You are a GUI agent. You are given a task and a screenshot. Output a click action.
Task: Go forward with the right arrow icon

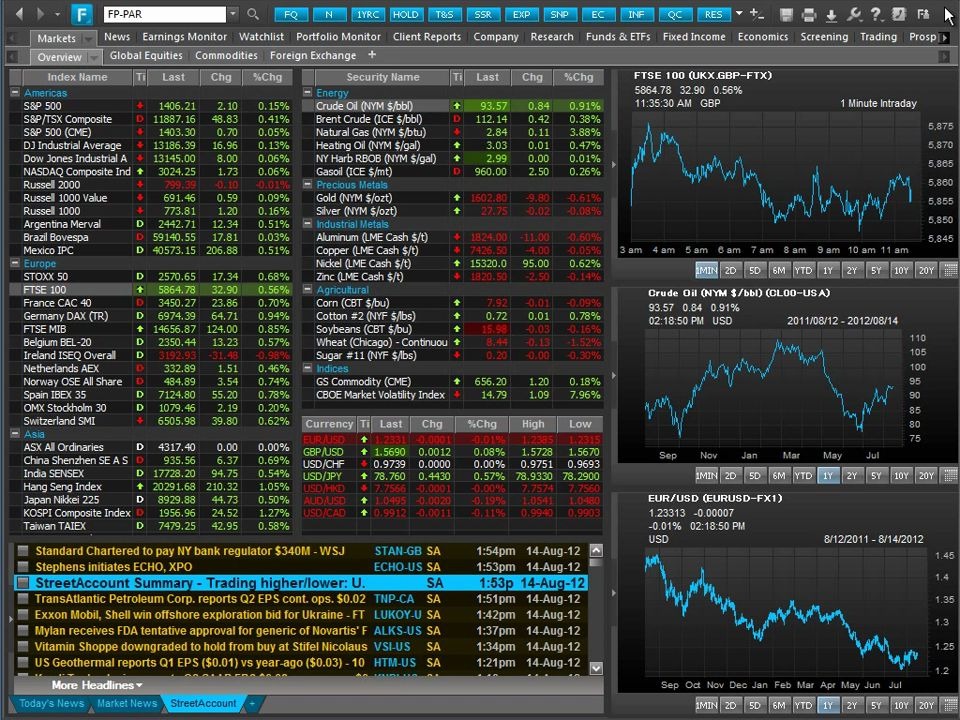40,13
